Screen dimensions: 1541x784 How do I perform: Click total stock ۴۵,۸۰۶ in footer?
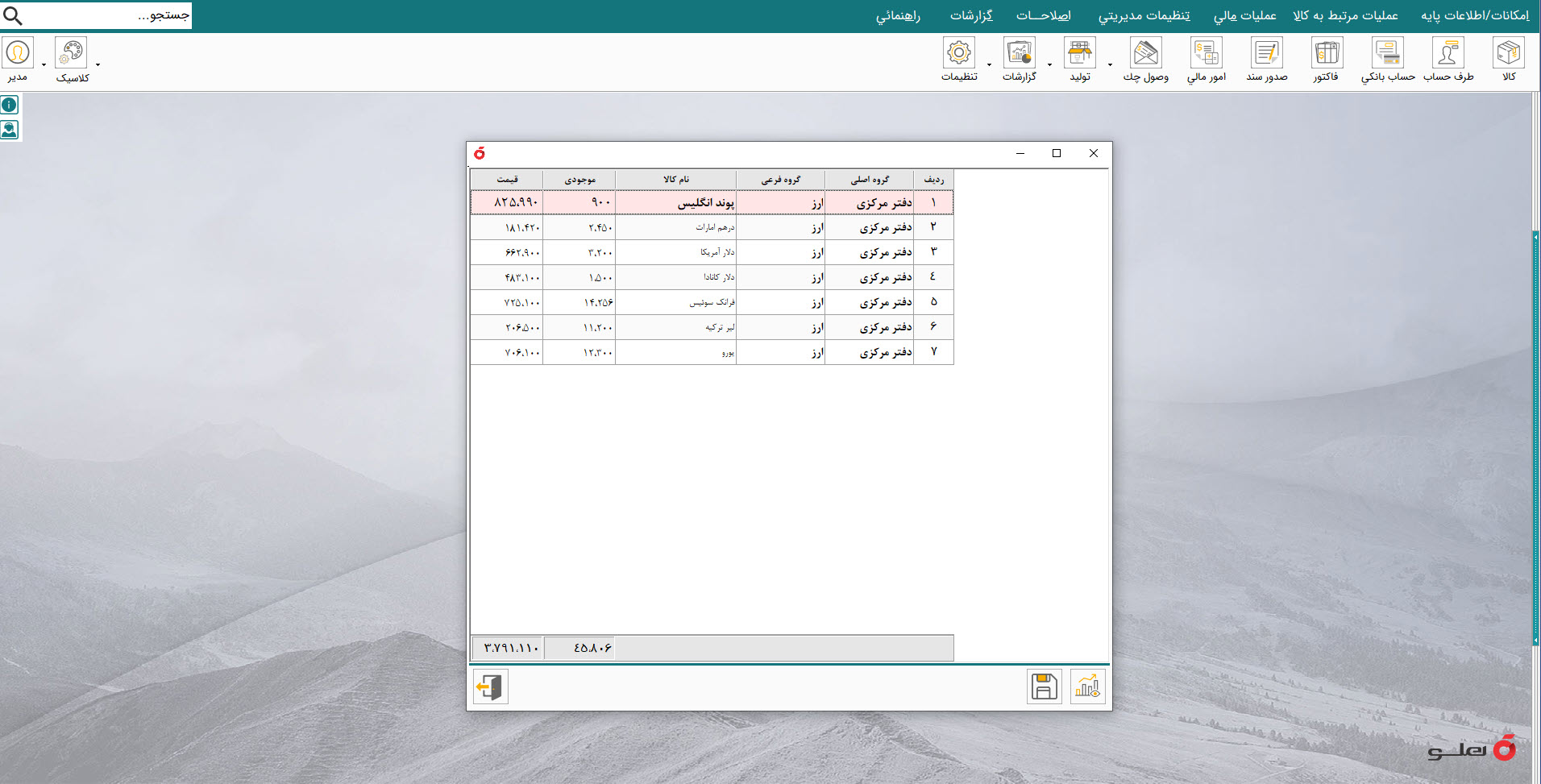click(580, 648)
